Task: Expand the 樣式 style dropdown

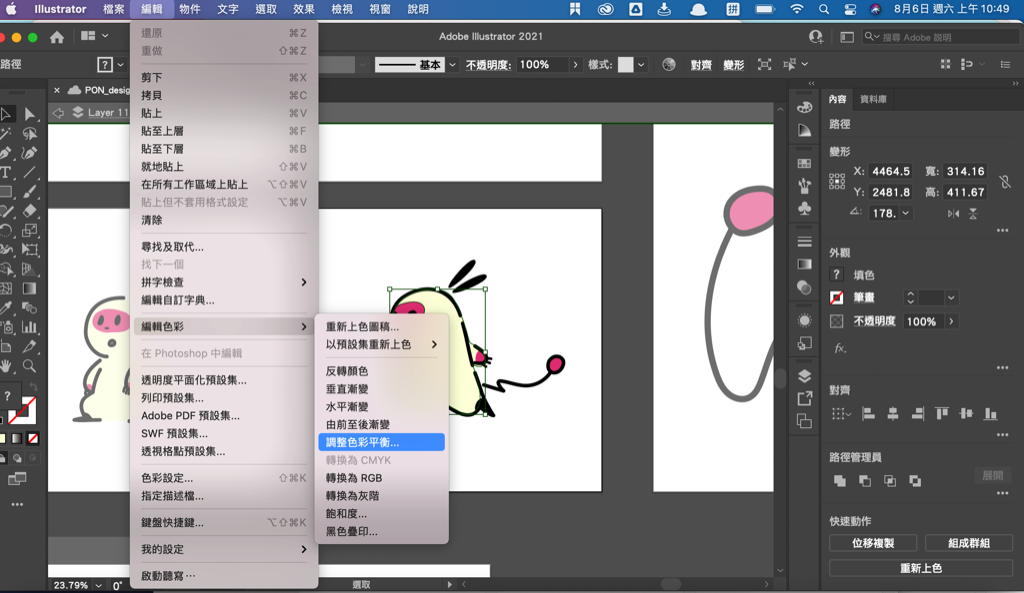Action: pyautogui.click(x=641, y=65)
